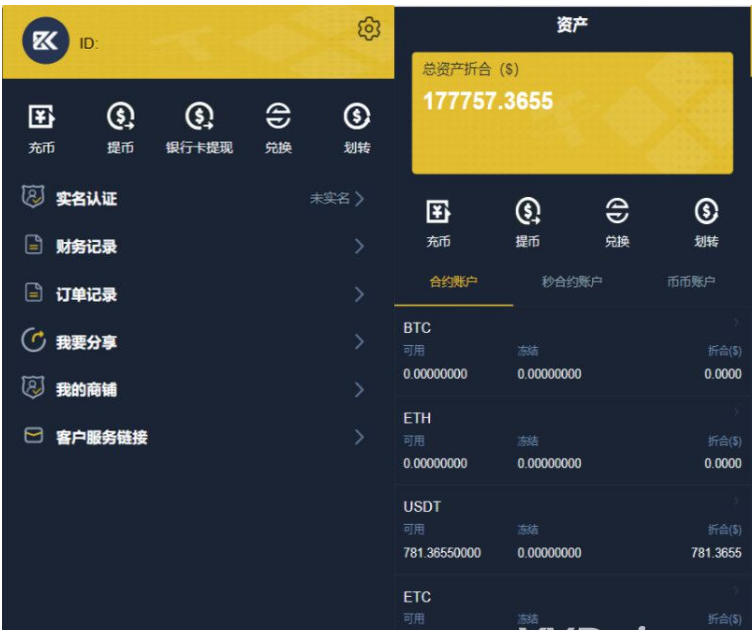Switch to the 合约账户 tab
Image resolution: width=754 pixels, height=630 pixels.
click(x=453, y=282)
